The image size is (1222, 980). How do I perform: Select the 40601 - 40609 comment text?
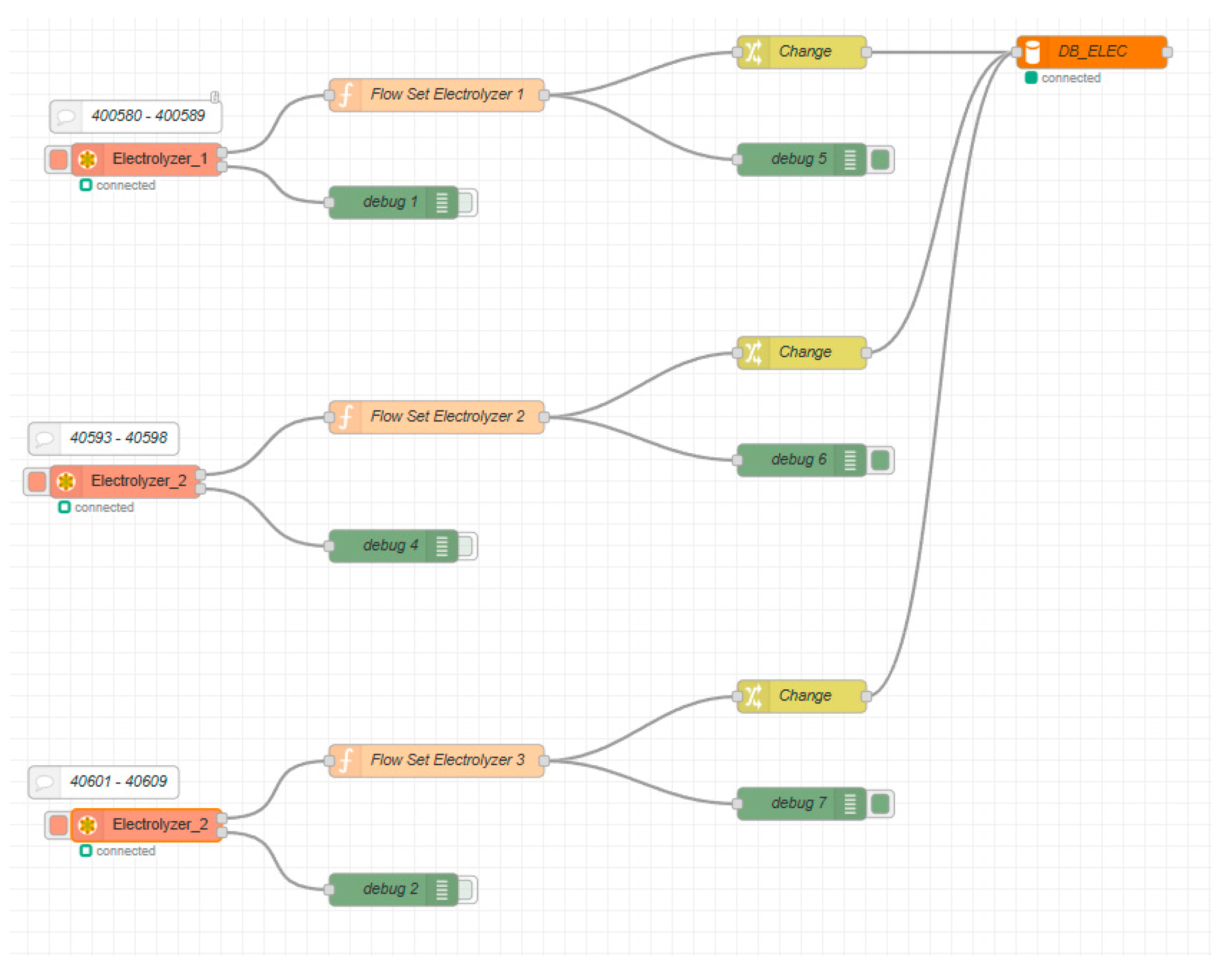tap(118, 782)
